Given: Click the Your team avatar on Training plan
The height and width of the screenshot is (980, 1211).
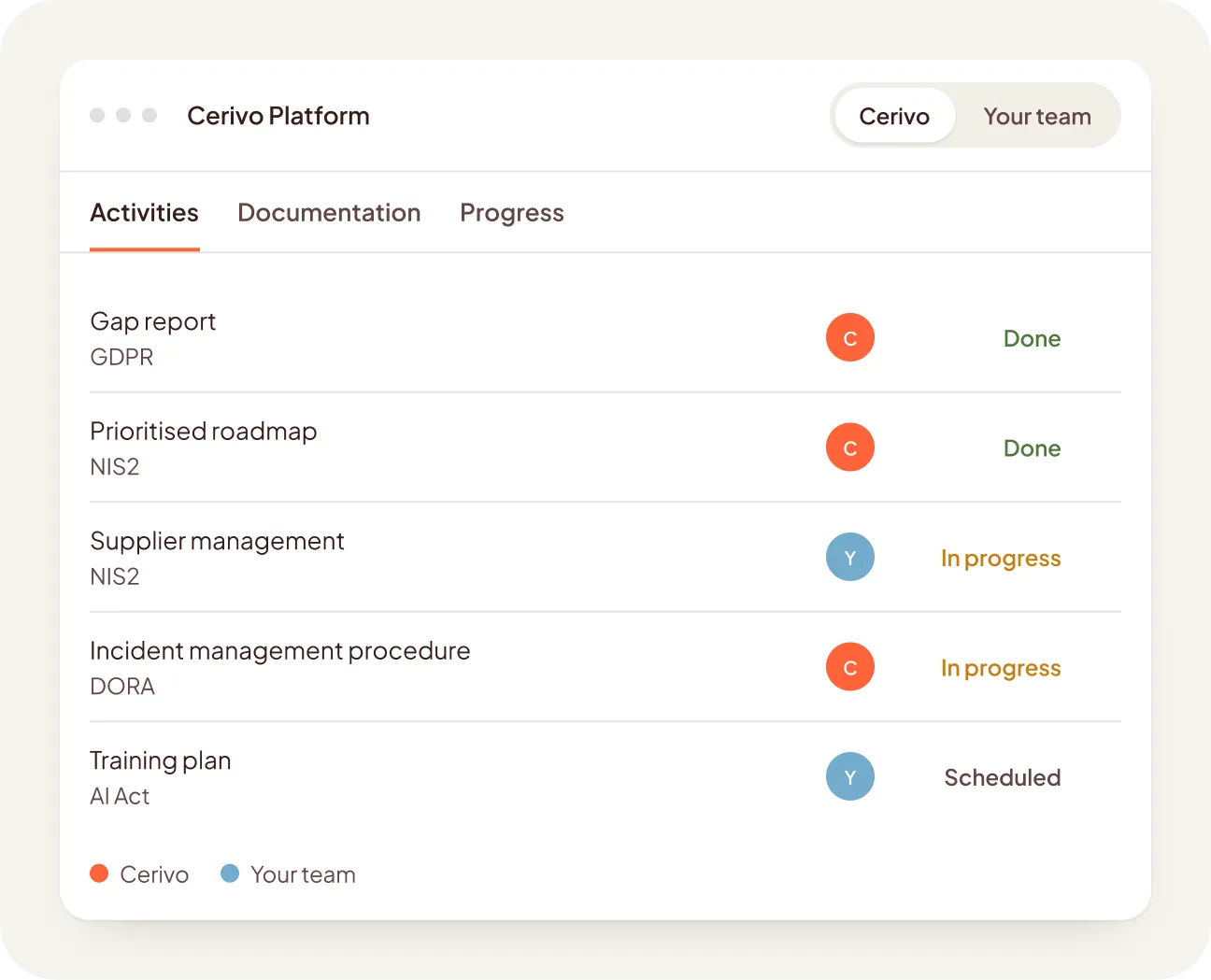Looking at the screenshot, I should [x=850, y=776].
